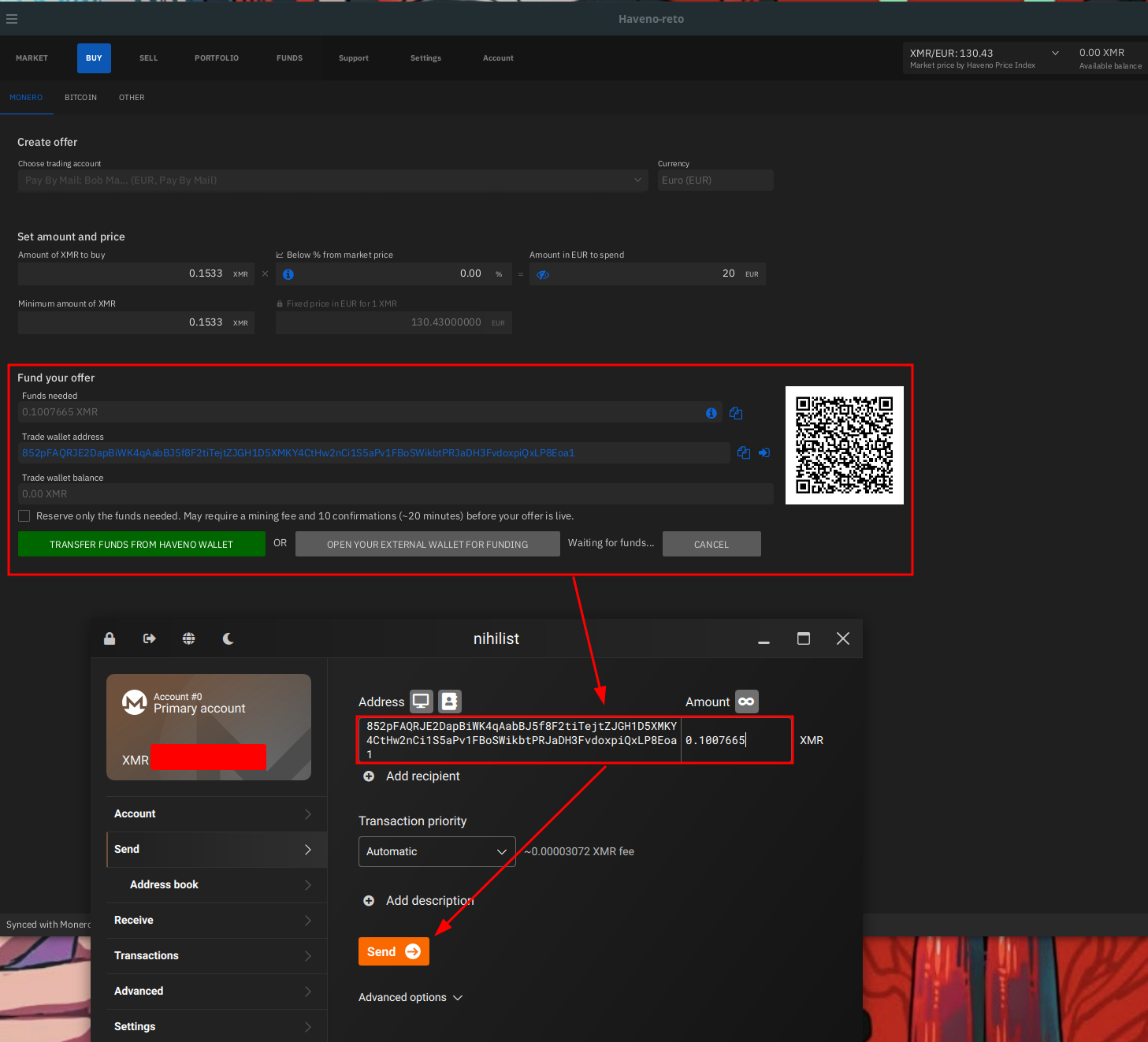Open wallet via arrow icon beside trade address

pyautogui.click(x=764, y=452)
